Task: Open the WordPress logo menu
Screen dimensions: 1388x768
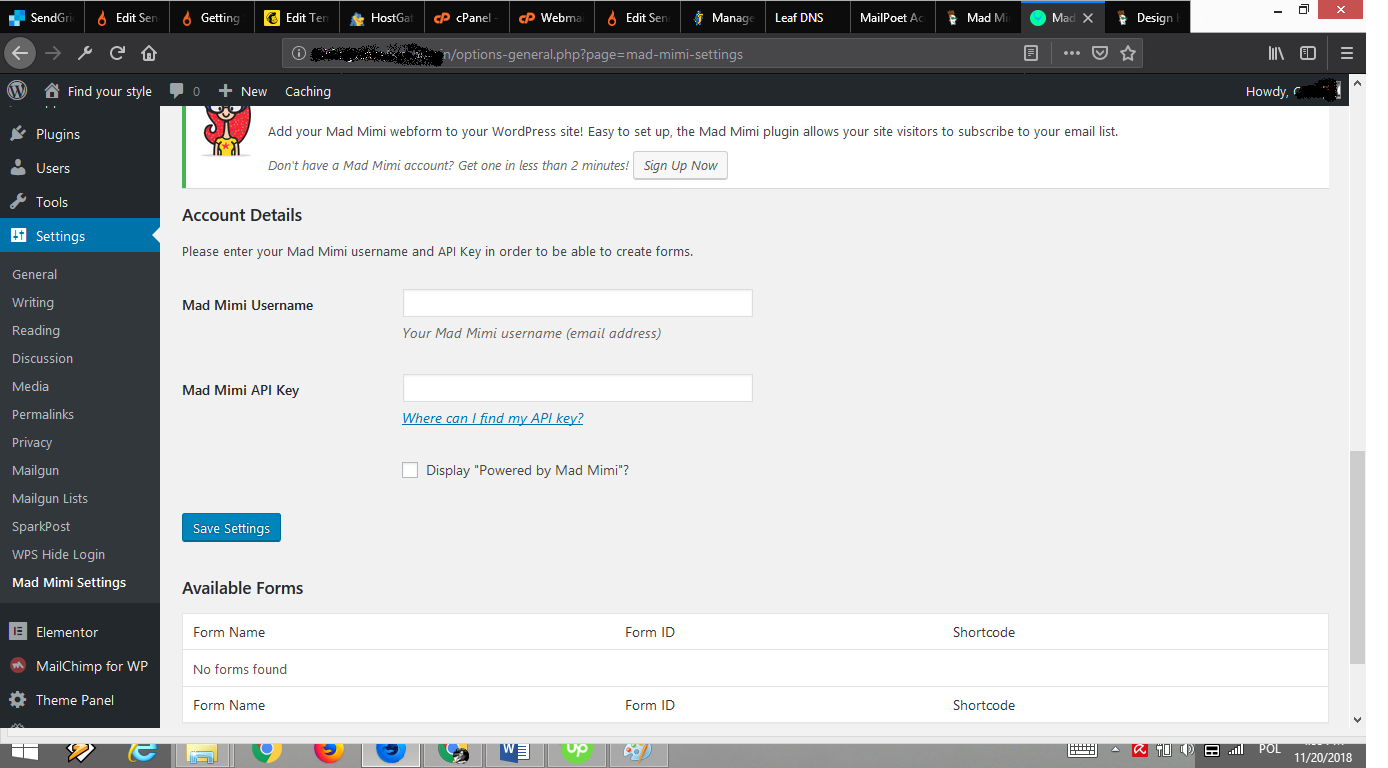Action: [x=17, y=91]
